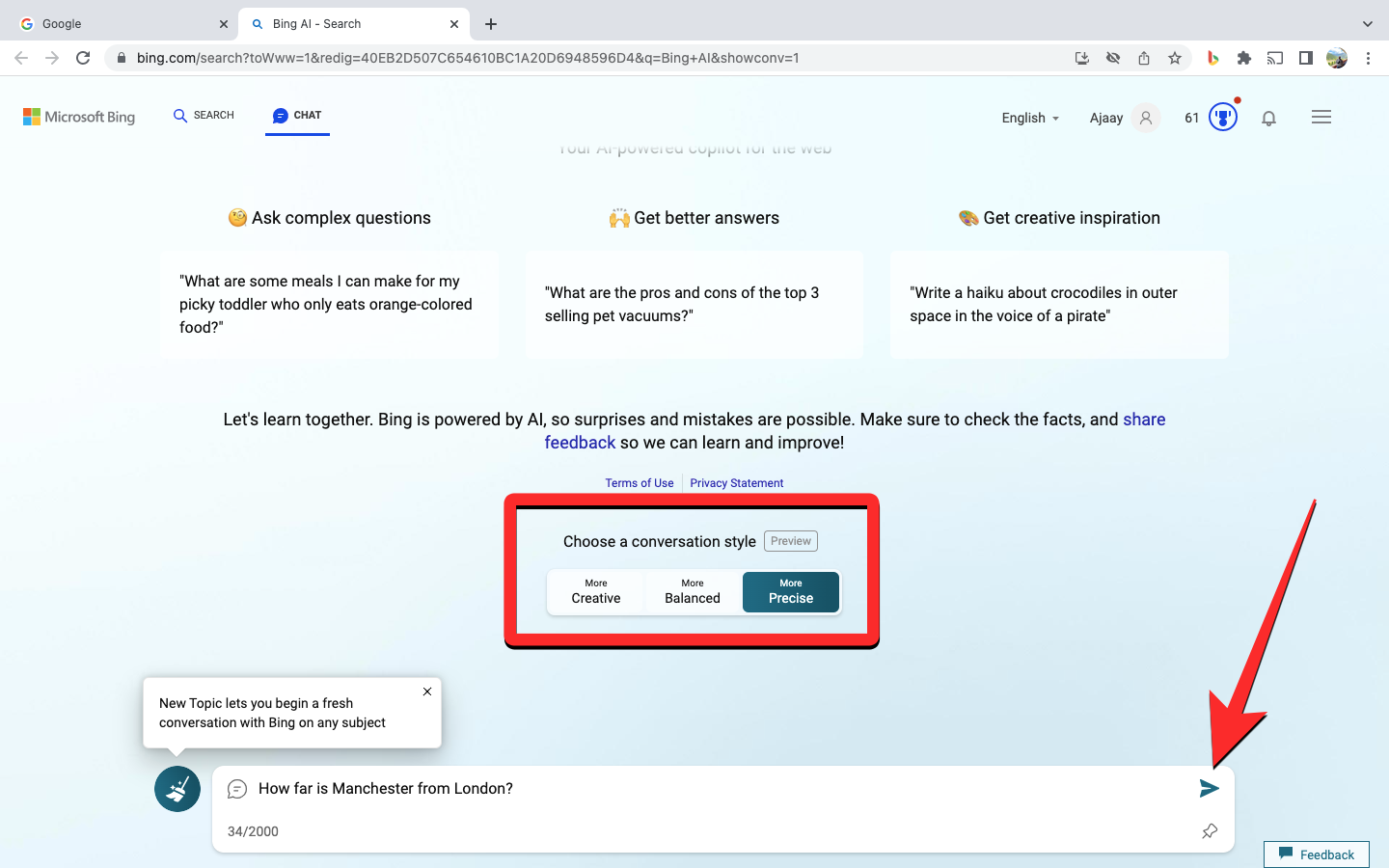Open the SEARCH tab in Bing
The width and height of the screenshot is (1389, 868).
[x=204, y=116]
